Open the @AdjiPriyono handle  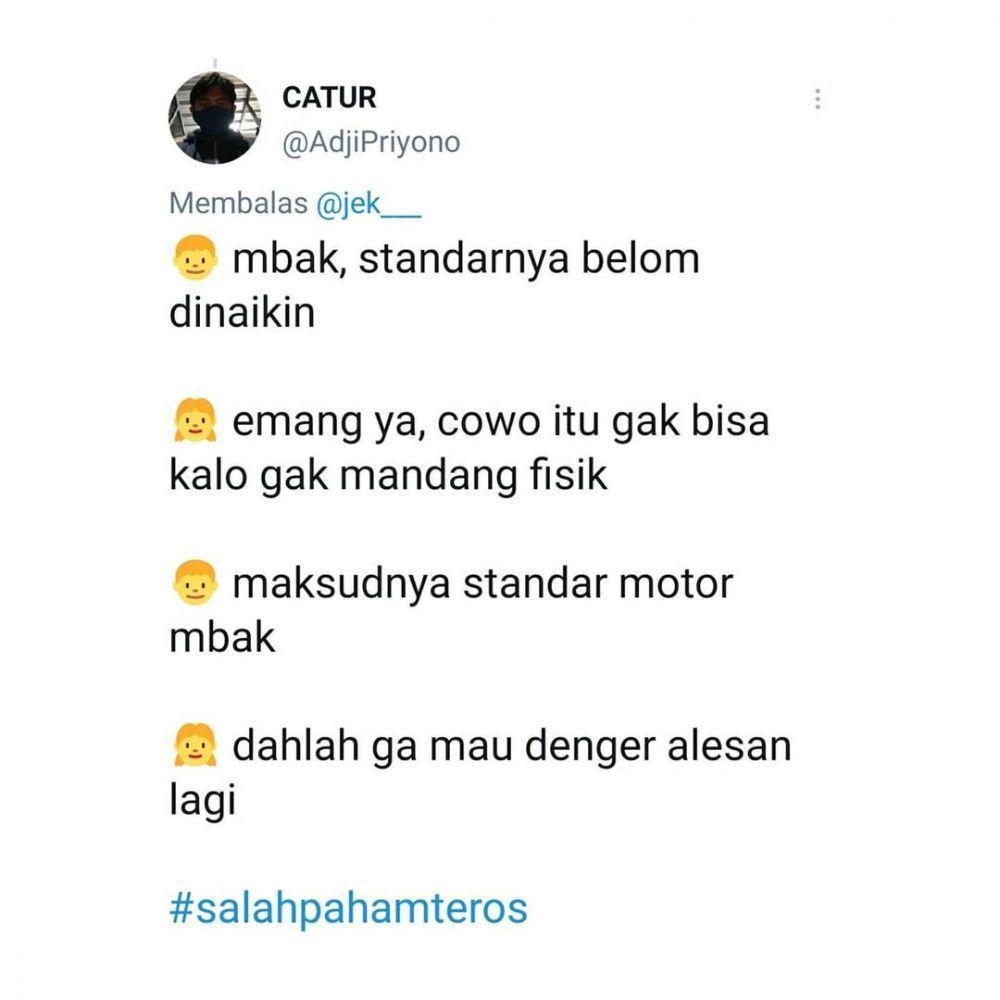coord(371,142)
